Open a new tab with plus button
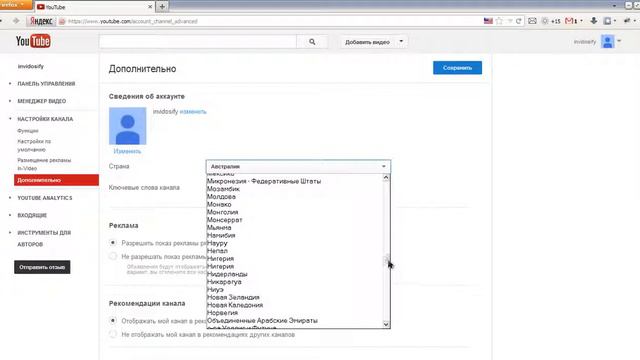 click(x=162, y=7)
